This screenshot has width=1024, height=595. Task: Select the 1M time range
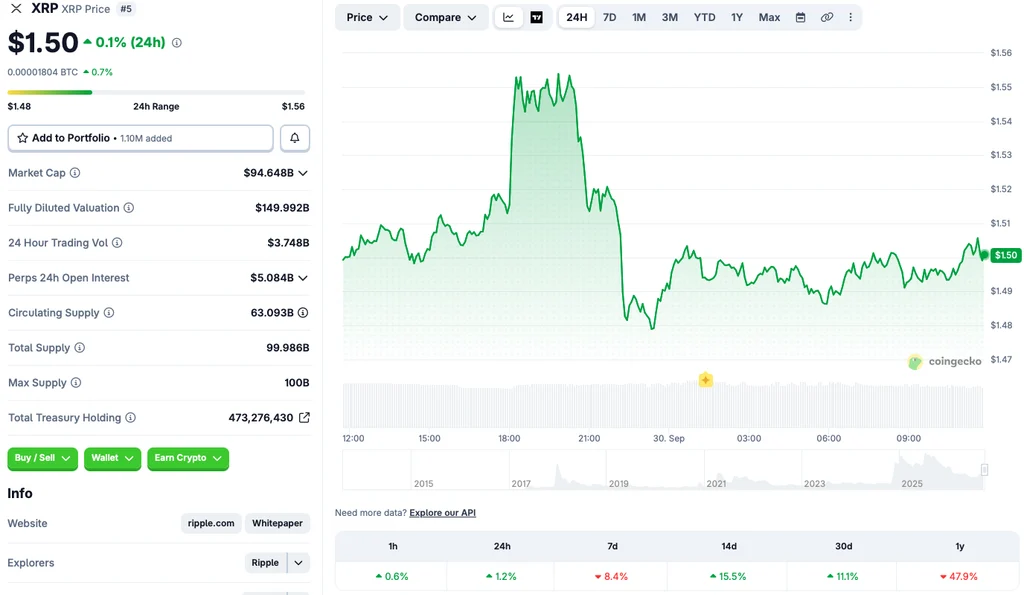pyautogui.click(x=639, y=18)
